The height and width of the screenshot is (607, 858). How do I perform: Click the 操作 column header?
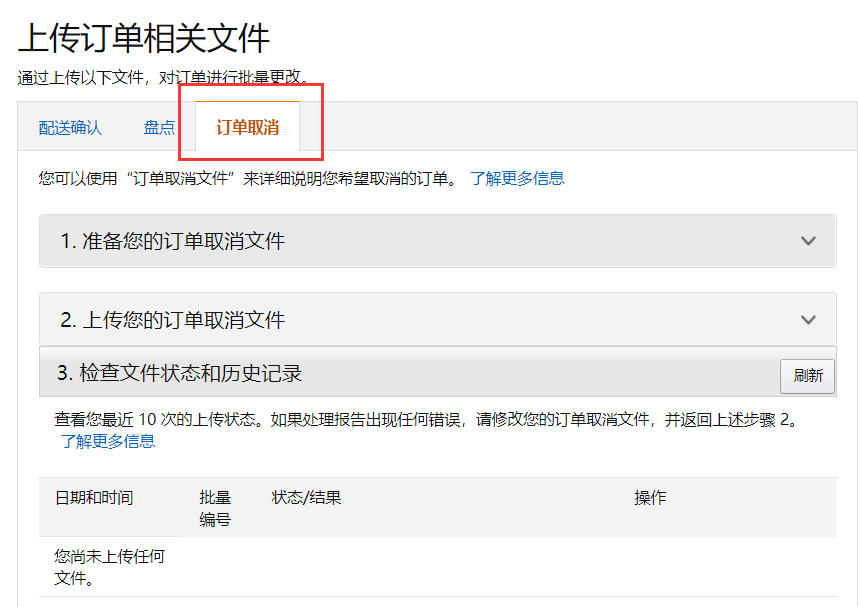(650, 498)
